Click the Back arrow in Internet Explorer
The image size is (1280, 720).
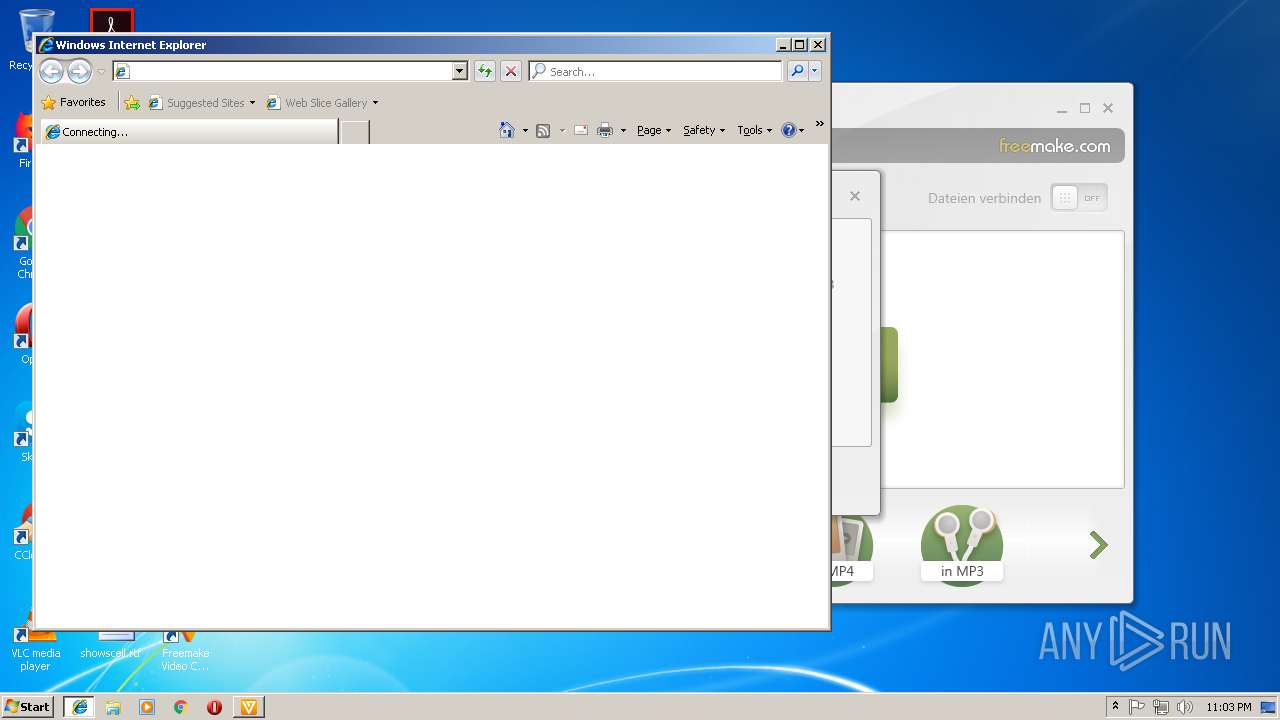click(x=51, y=71)
